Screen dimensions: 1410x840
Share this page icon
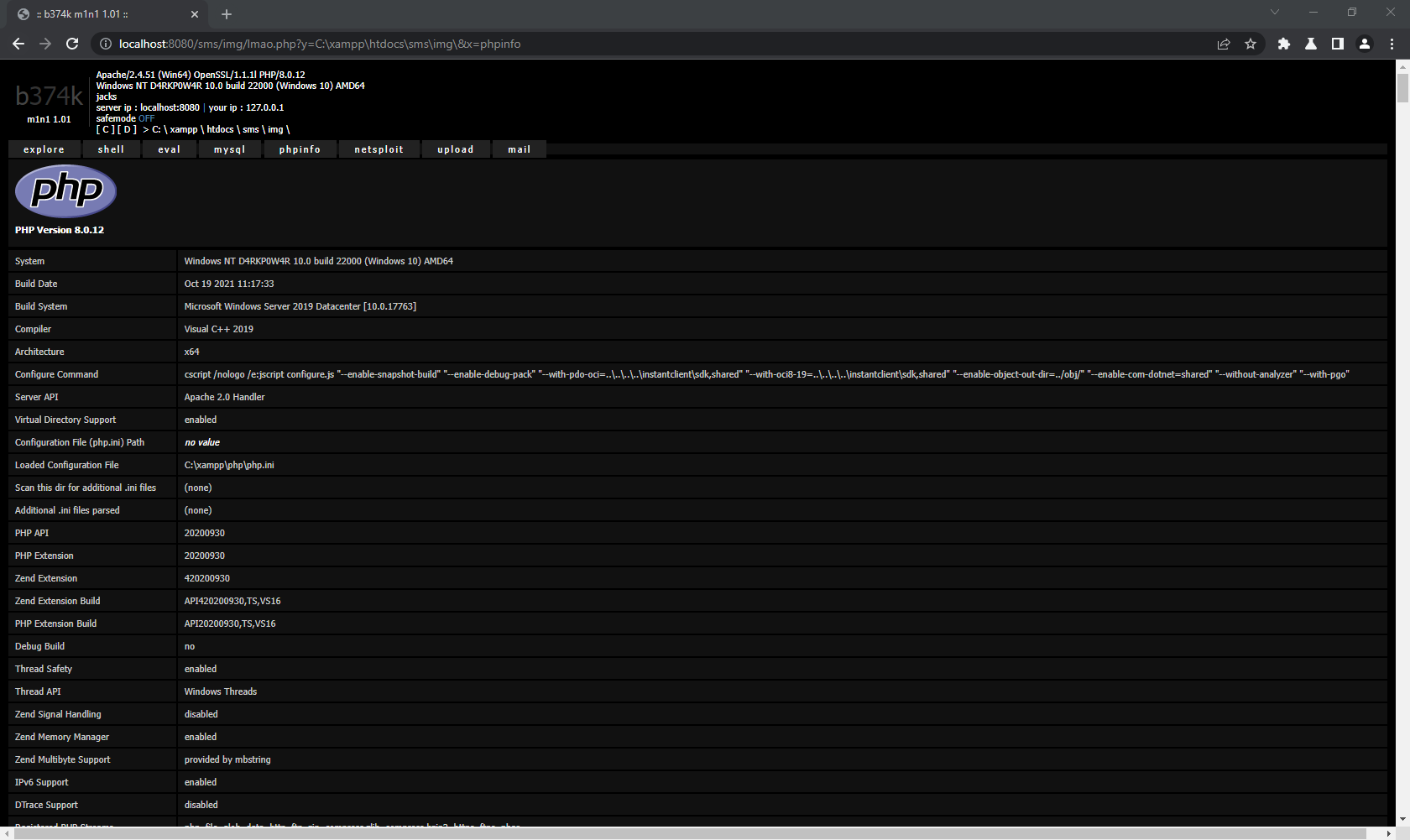coord(1224,44)
